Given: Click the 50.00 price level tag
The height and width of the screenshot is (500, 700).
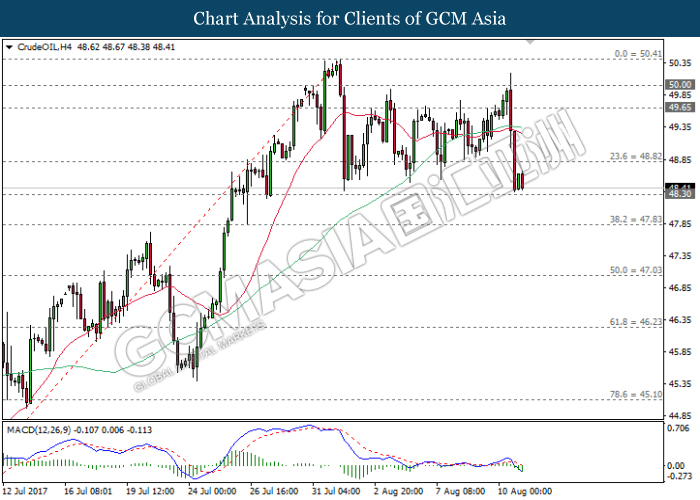Looking at the screenshot, I should coord(680,85).
